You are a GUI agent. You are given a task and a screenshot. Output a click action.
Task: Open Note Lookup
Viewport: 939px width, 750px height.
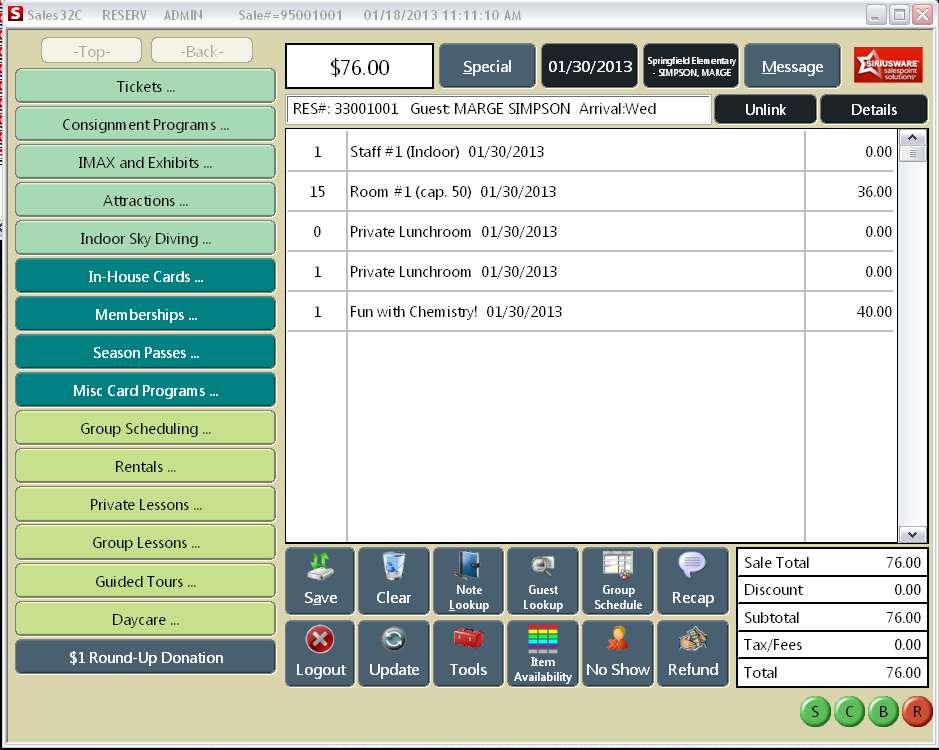pos(468,580)
